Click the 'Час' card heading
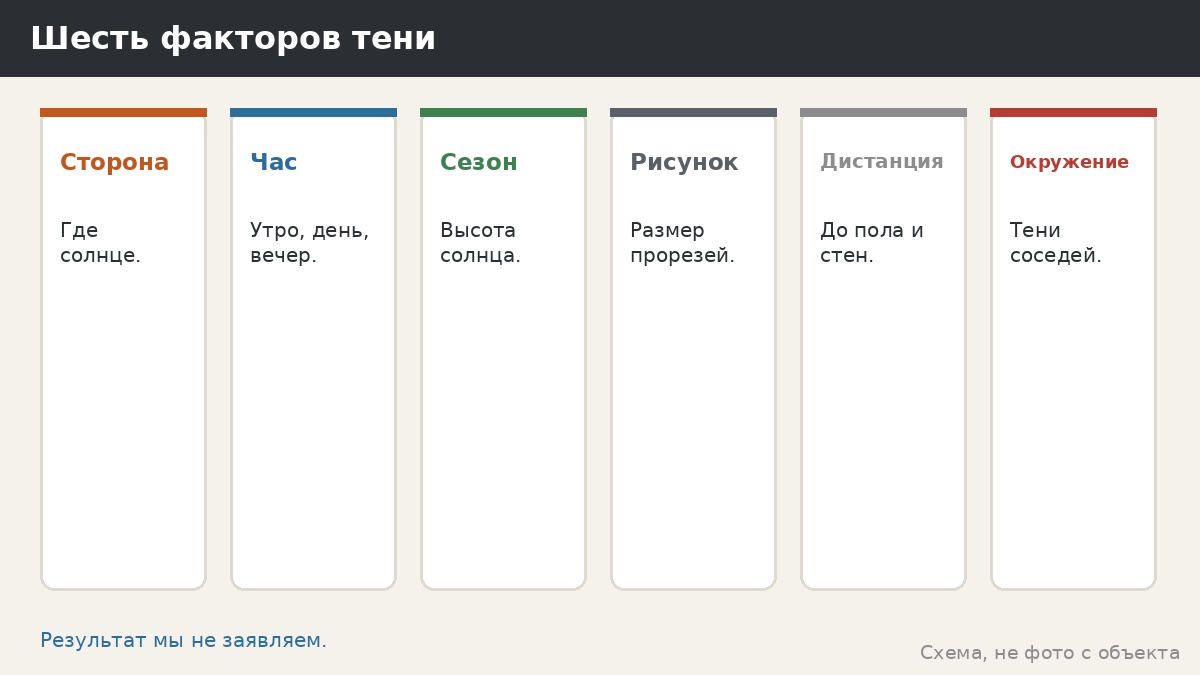 point(273,162)
